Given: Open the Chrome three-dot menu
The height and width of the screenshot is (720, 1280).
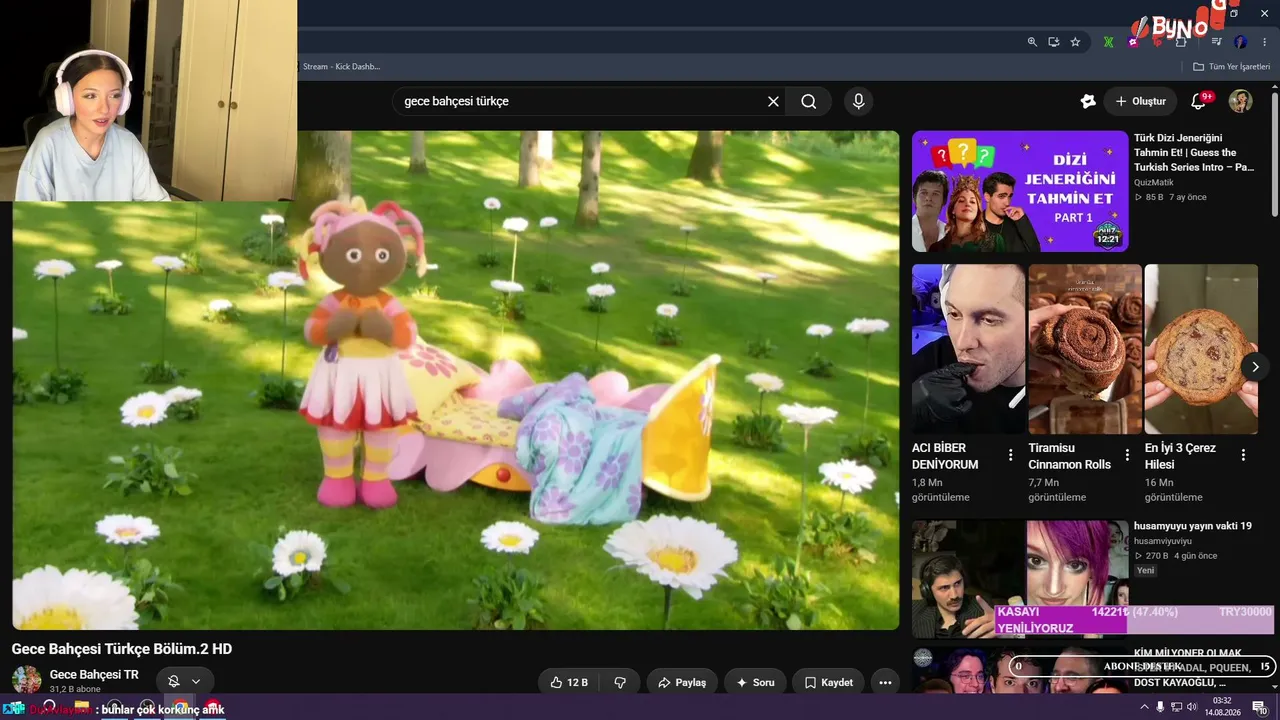Looking at the screenshot, I should point(1264,42).
